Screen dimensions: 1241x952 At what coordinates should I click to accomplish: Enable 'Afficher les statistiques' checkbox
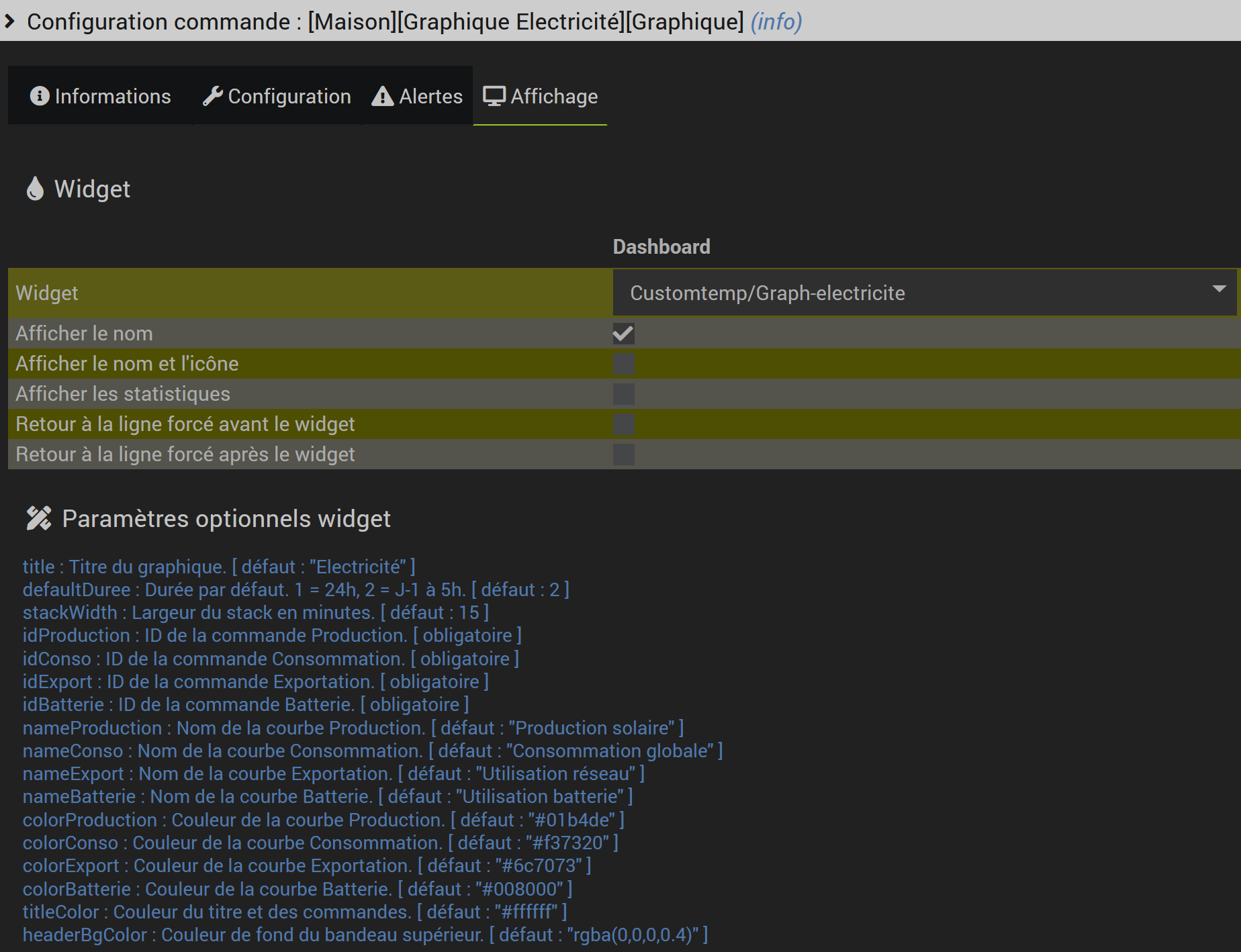pyautogui.click(x=623, y=394)
